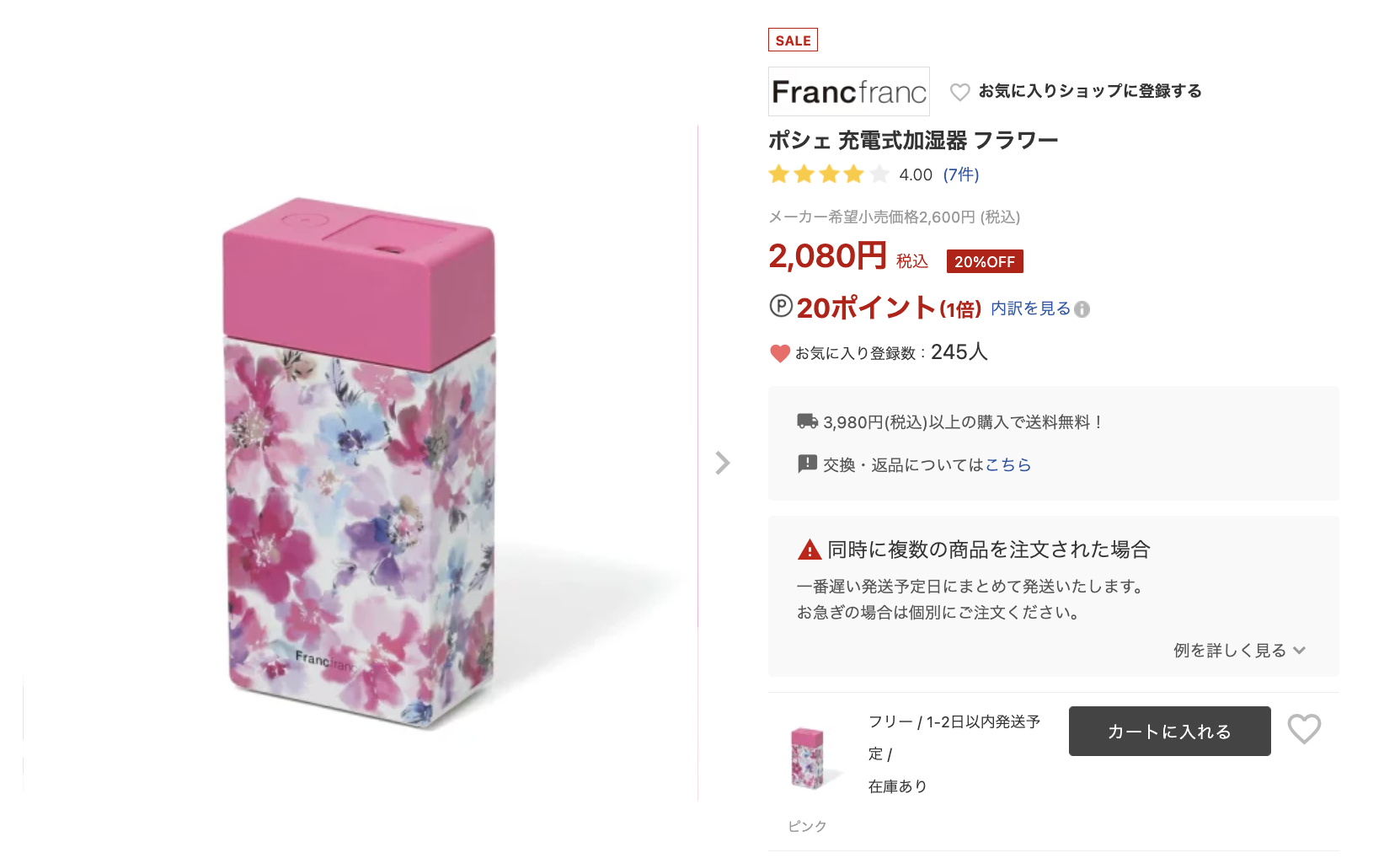The image size is (1400, 858).
Task: Open the (7件) reviews link
Action: point(961,174)
